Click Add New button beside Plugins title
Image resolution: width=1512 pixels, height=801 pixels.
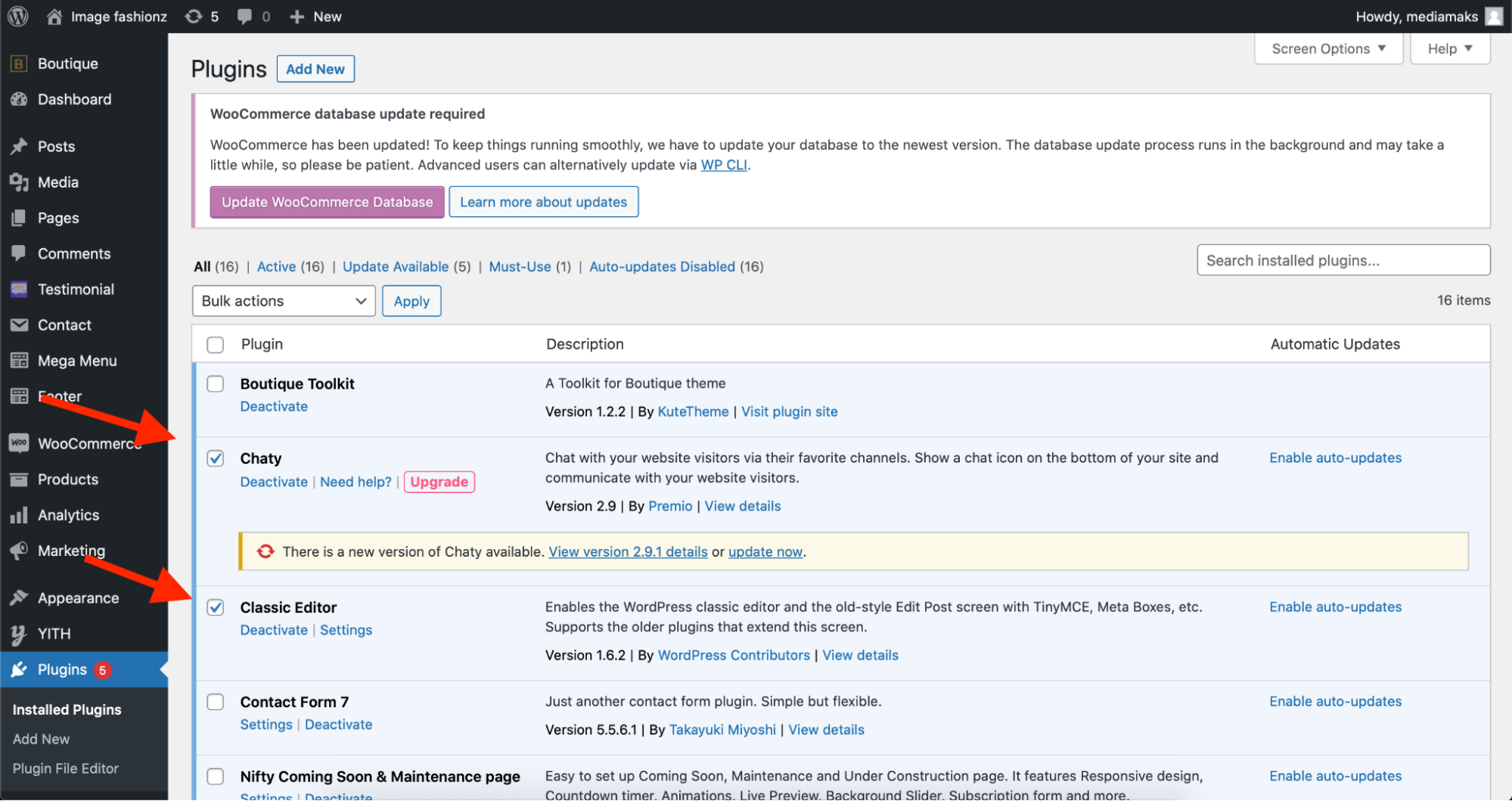pos(315,69)
